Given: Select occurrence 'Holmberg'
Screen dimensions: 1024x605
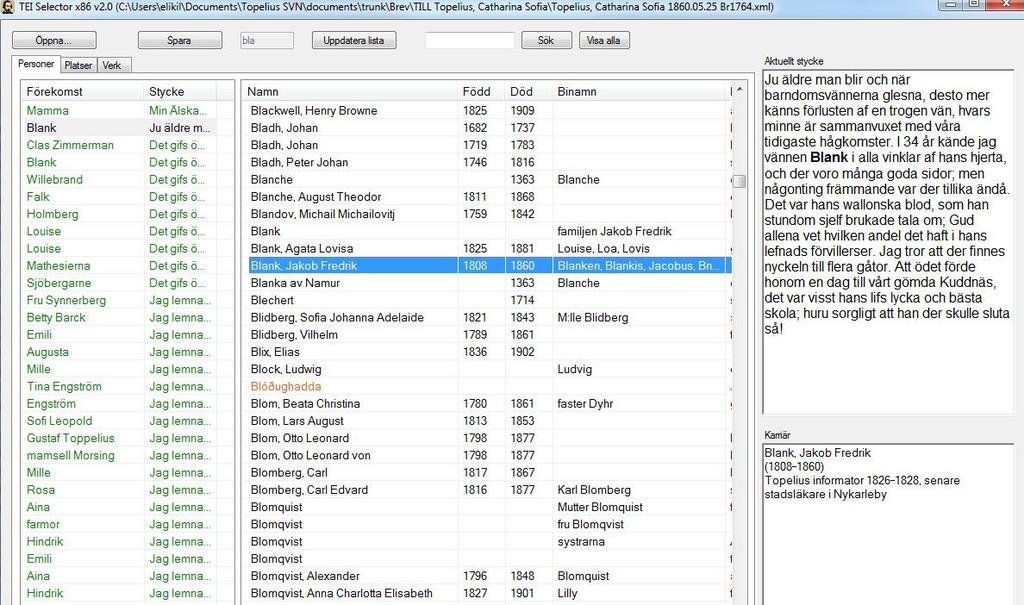Looking at the screenshot, I should click(53, 214).
